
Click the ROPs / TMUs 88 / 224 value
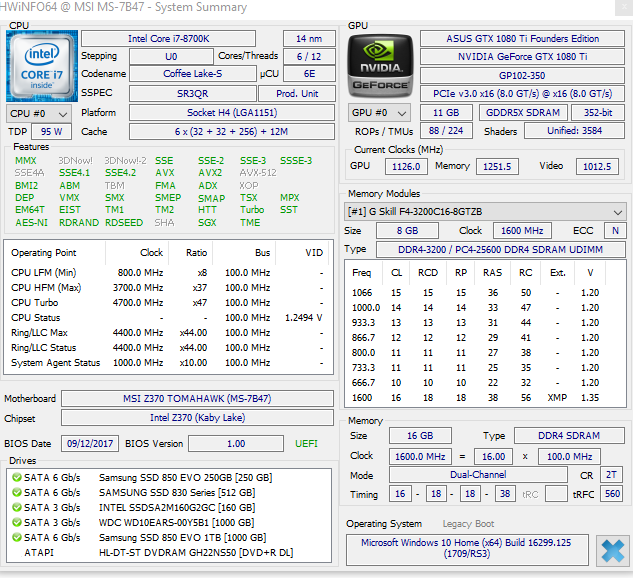(x=446, y=131)
